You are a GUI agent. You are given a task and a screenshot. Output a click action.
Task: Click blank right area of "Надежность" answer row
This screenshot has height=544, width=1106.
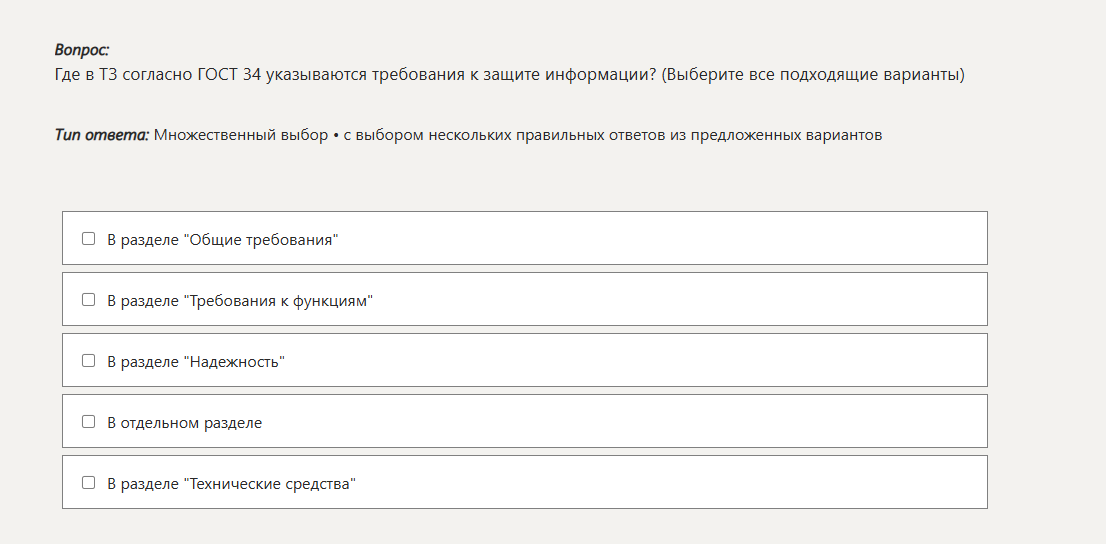pyautogui.click(x=700, y=361)
